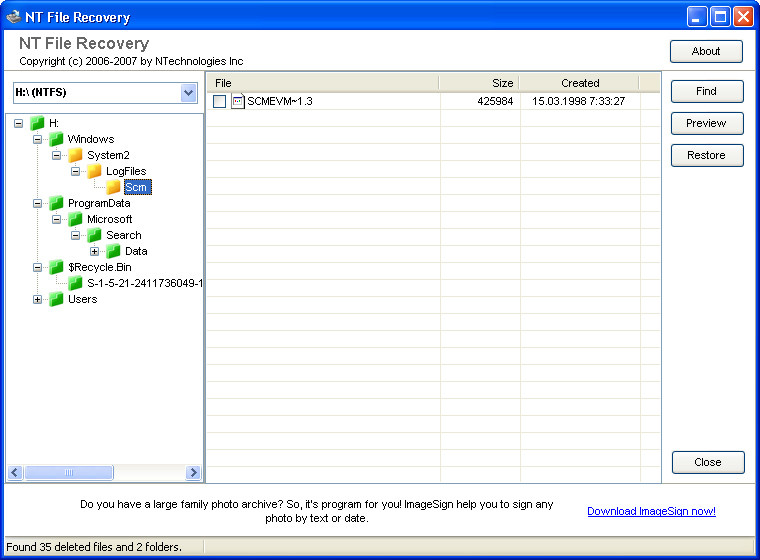Click the green H: drive folder icon

point(37,123)
